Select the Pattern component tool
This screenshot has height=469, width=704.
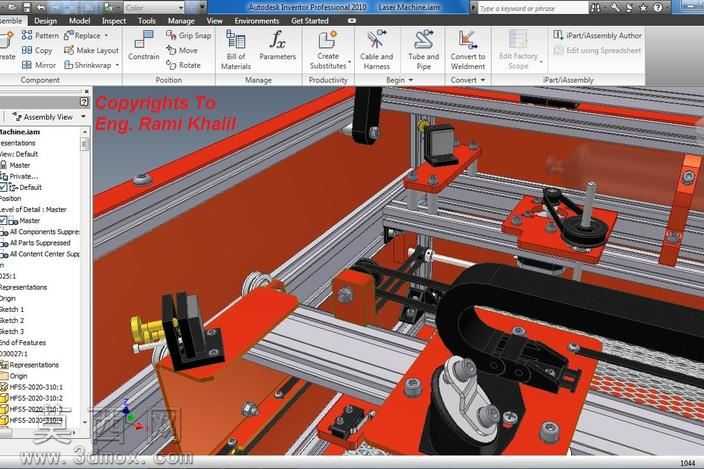(x=40, y=35)
